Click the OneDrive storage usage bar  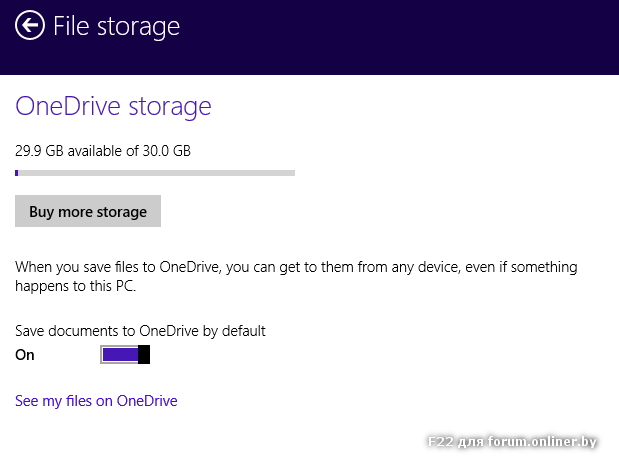[155, 173]
